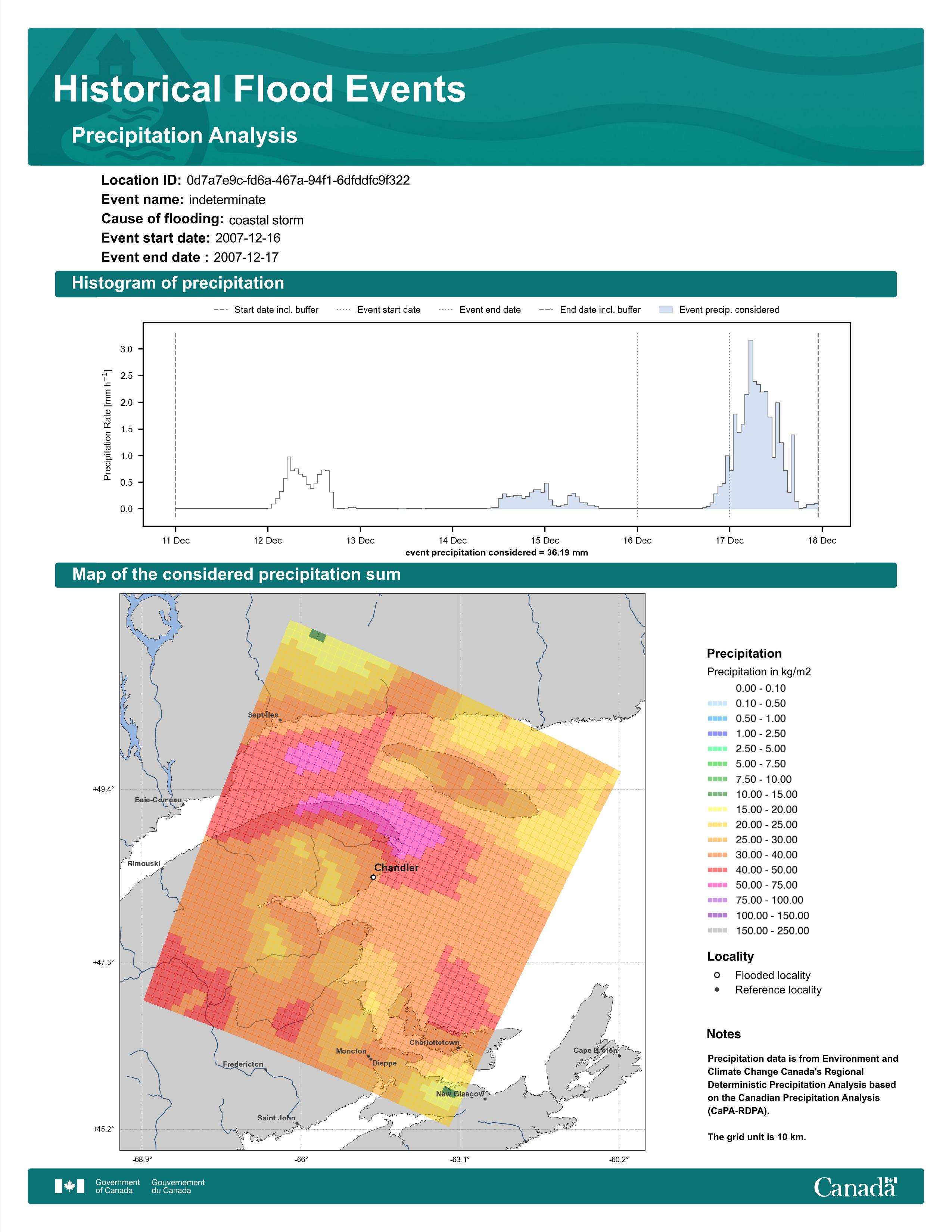
Task: Click the 50.00 - 75.00 precipitation legend swatch
Action: click(x=717, y=885)
